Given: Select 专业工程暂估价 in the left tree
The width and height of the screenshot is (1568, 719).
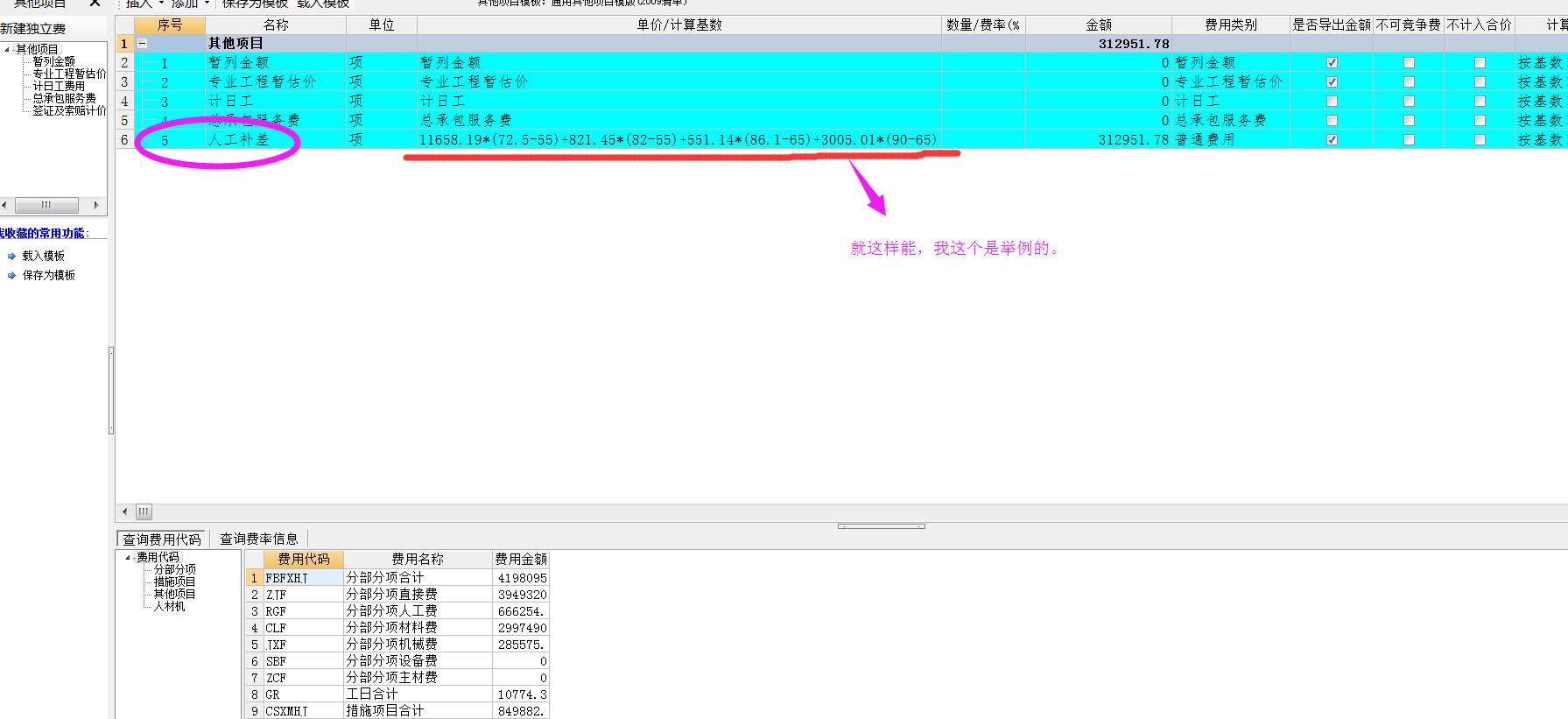Looking at the screenshot, I should pos(69,74).
